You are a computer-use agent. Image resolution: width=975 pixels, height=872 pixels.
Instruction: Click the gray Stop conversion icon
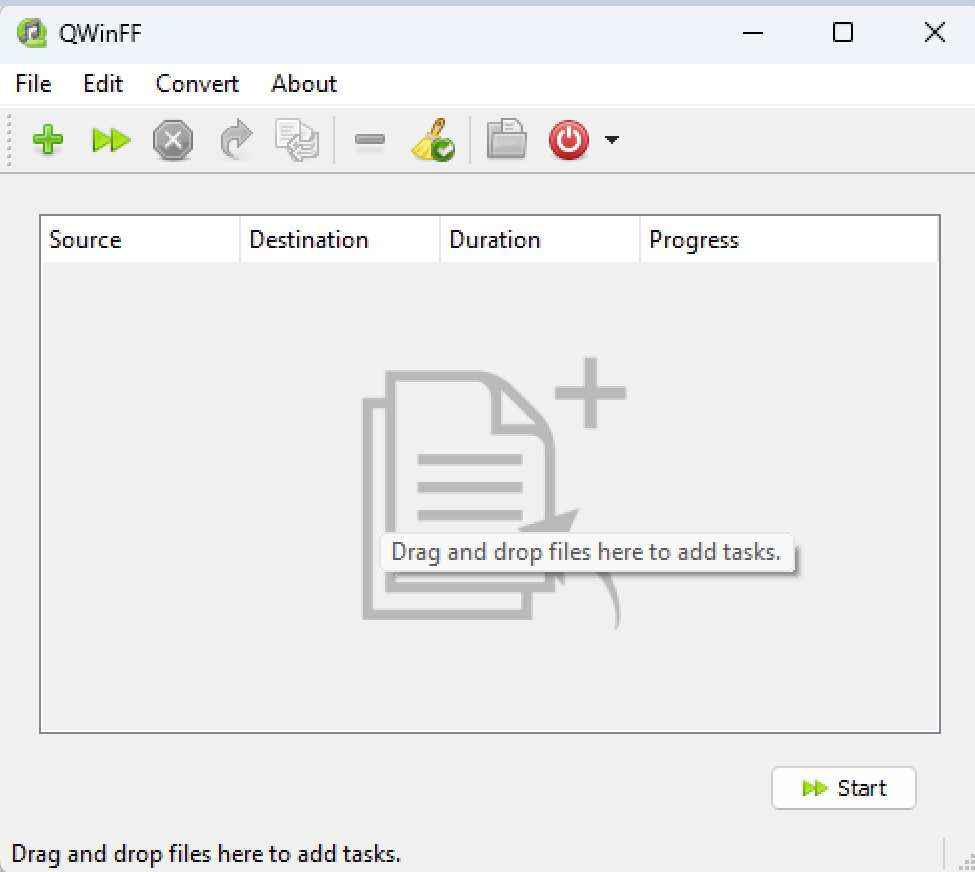pyautogui.click(x=173, y=140)
